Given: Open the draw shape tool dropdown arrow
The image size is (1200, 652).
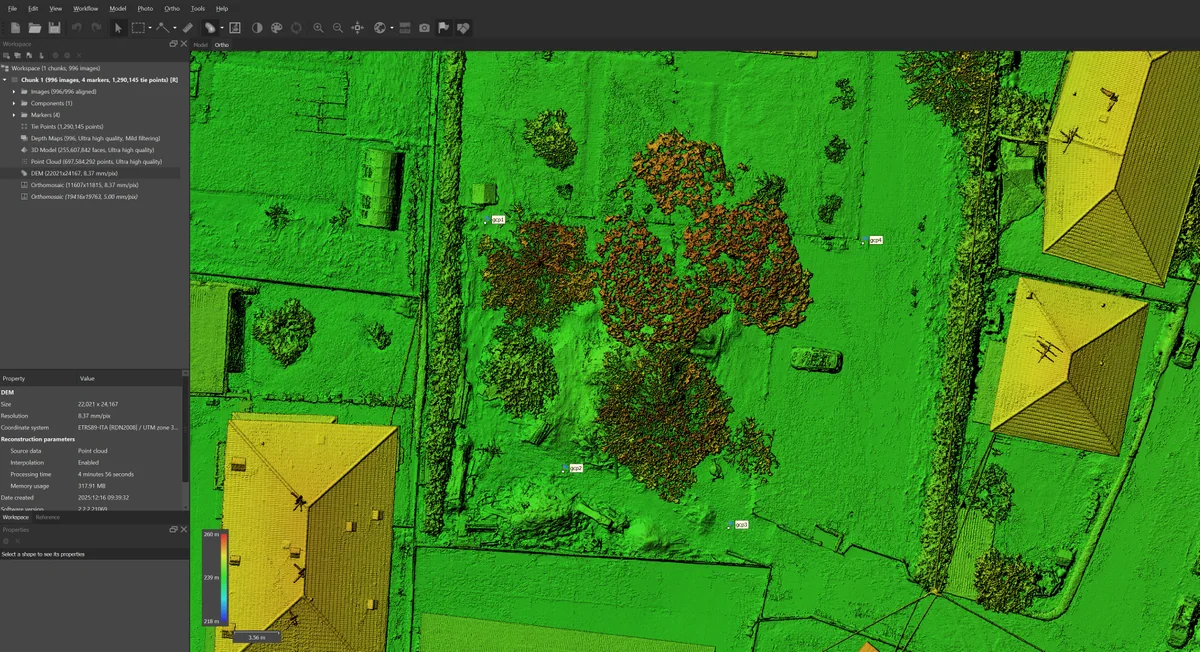Looking at the screenshot, I should [174, 28].
